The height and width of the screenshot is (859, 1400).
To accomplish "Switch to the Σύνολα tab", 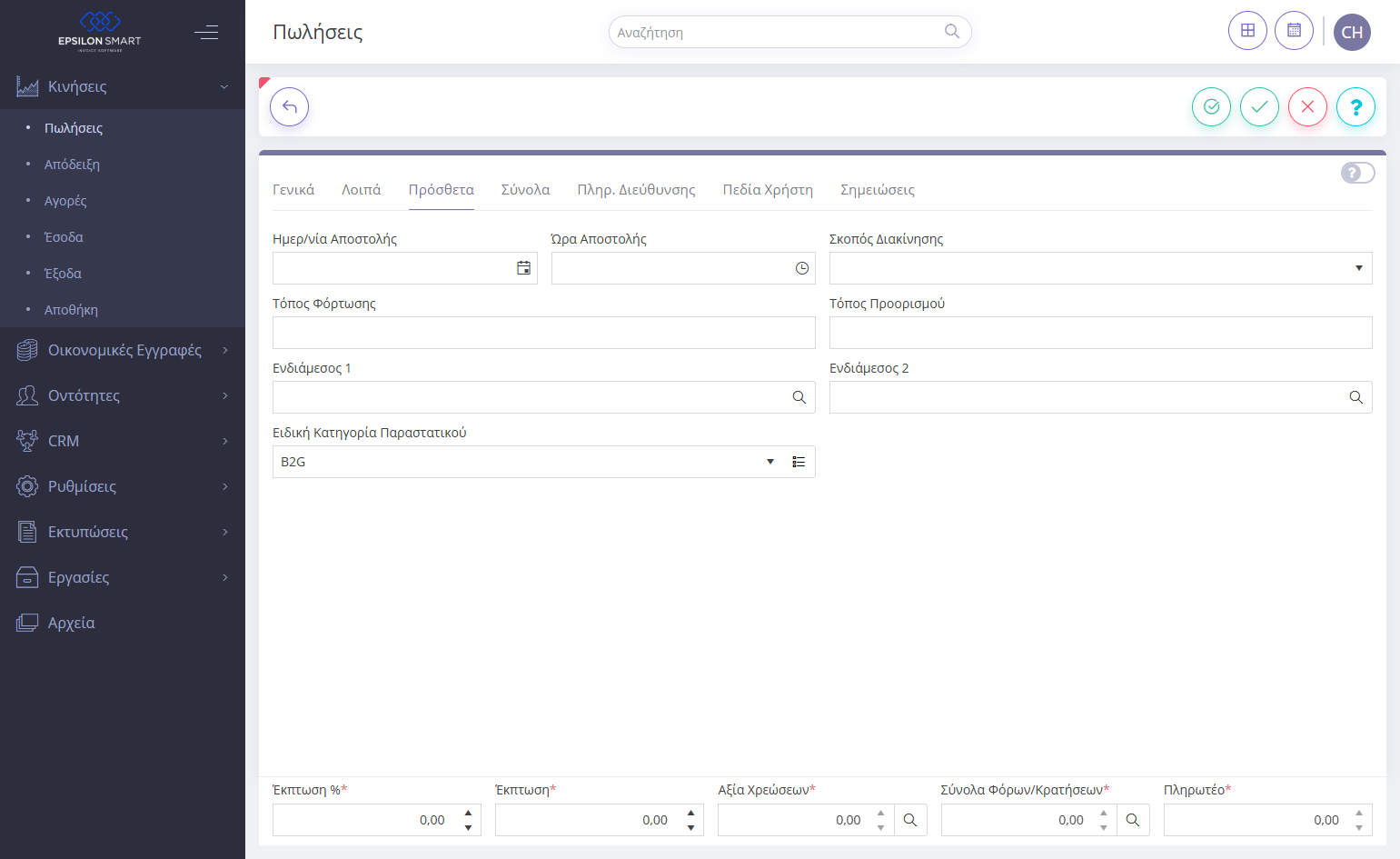I will tap(525, 190).
